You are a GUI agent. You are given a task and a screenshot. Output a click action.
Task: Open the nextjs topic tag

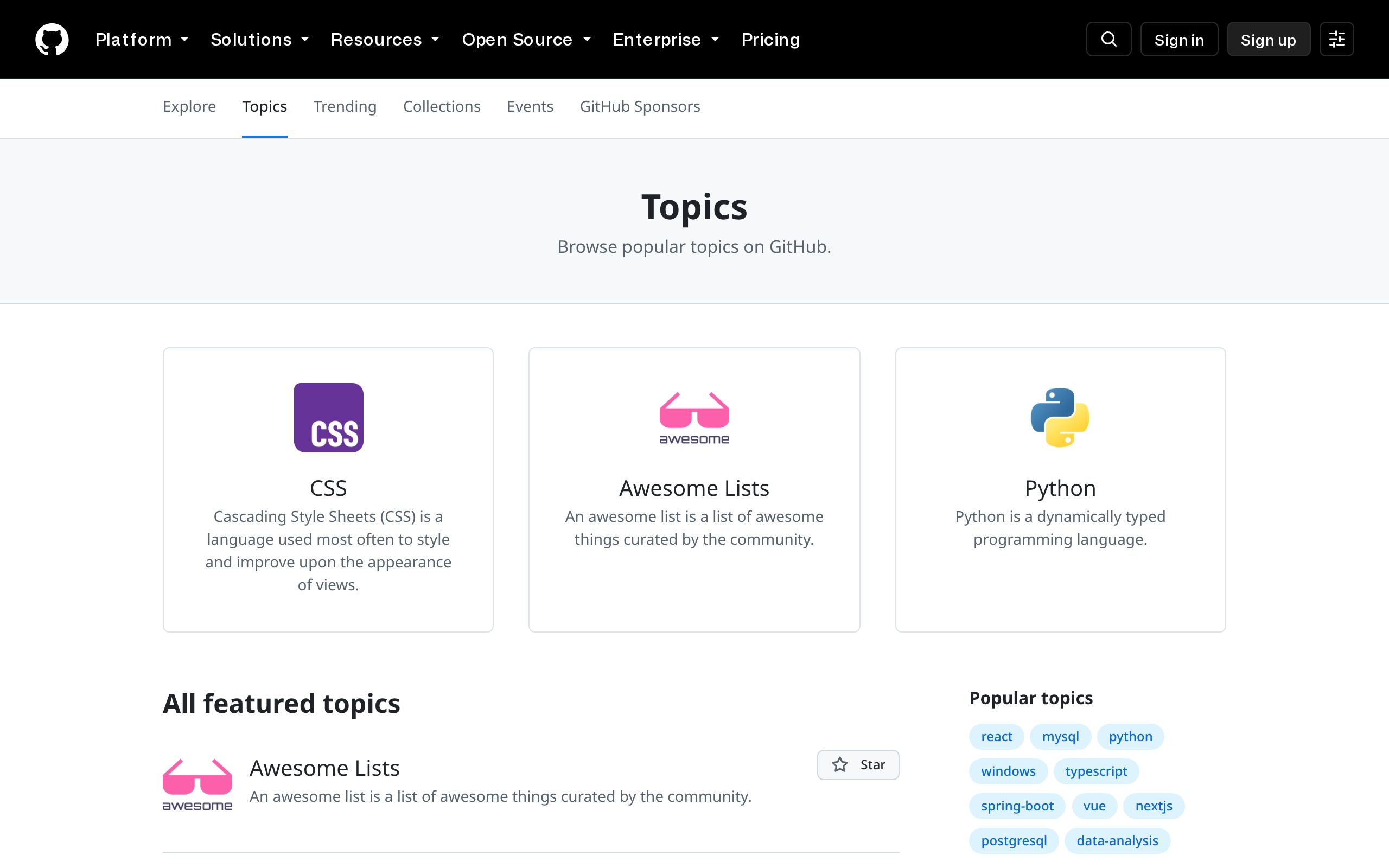pos(1154,806)
